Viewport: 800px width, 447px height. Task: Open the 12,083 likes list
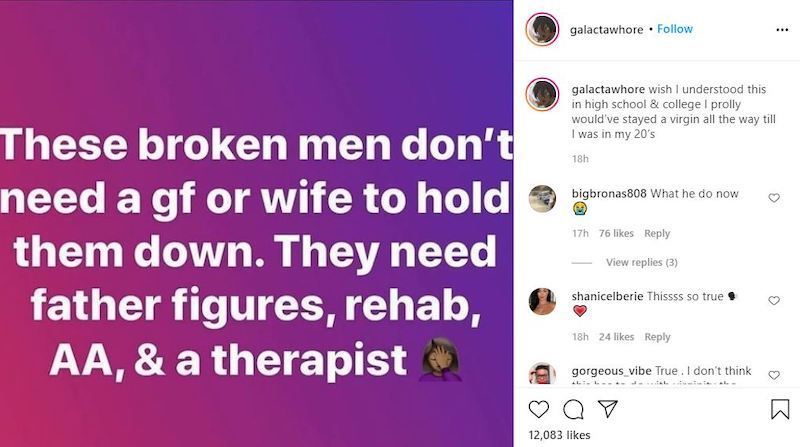click(559, 435)
